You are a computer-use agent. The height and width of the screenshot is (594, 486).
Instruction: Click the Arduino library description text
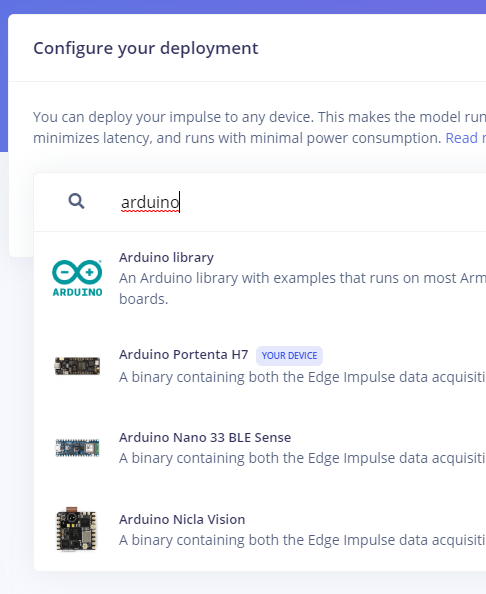click(302, 289)
